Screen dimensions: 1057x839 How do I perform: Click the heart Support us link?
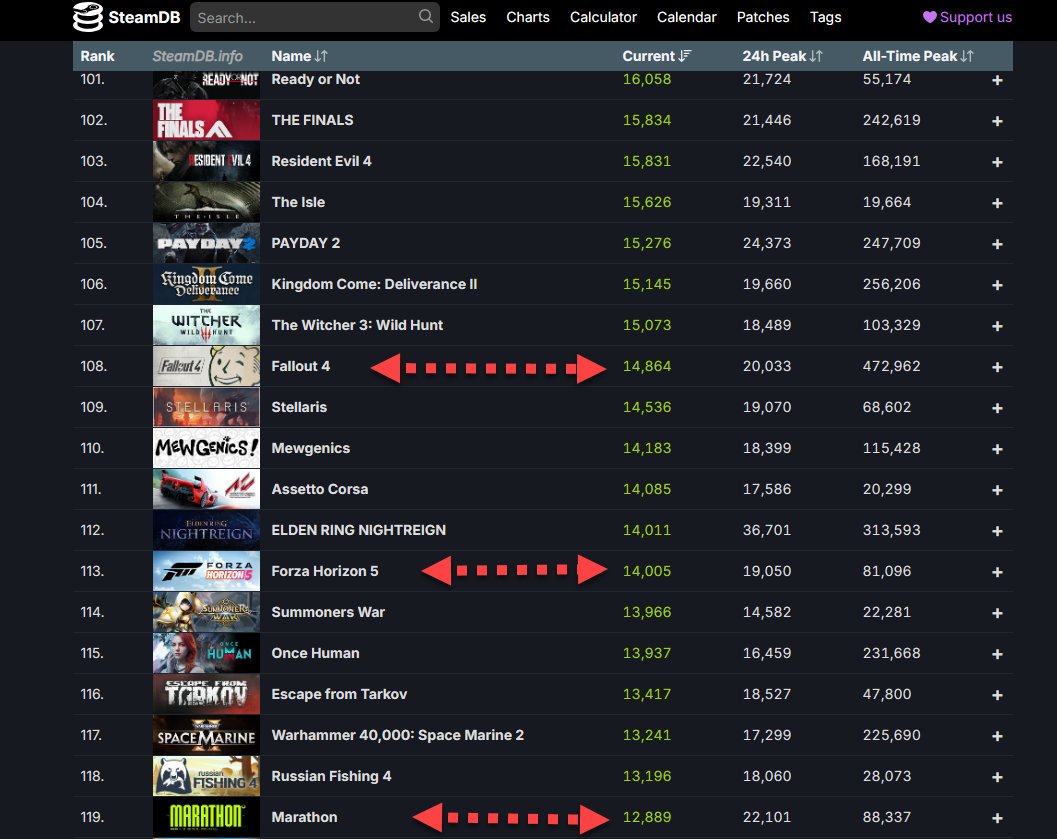[967, 17]
